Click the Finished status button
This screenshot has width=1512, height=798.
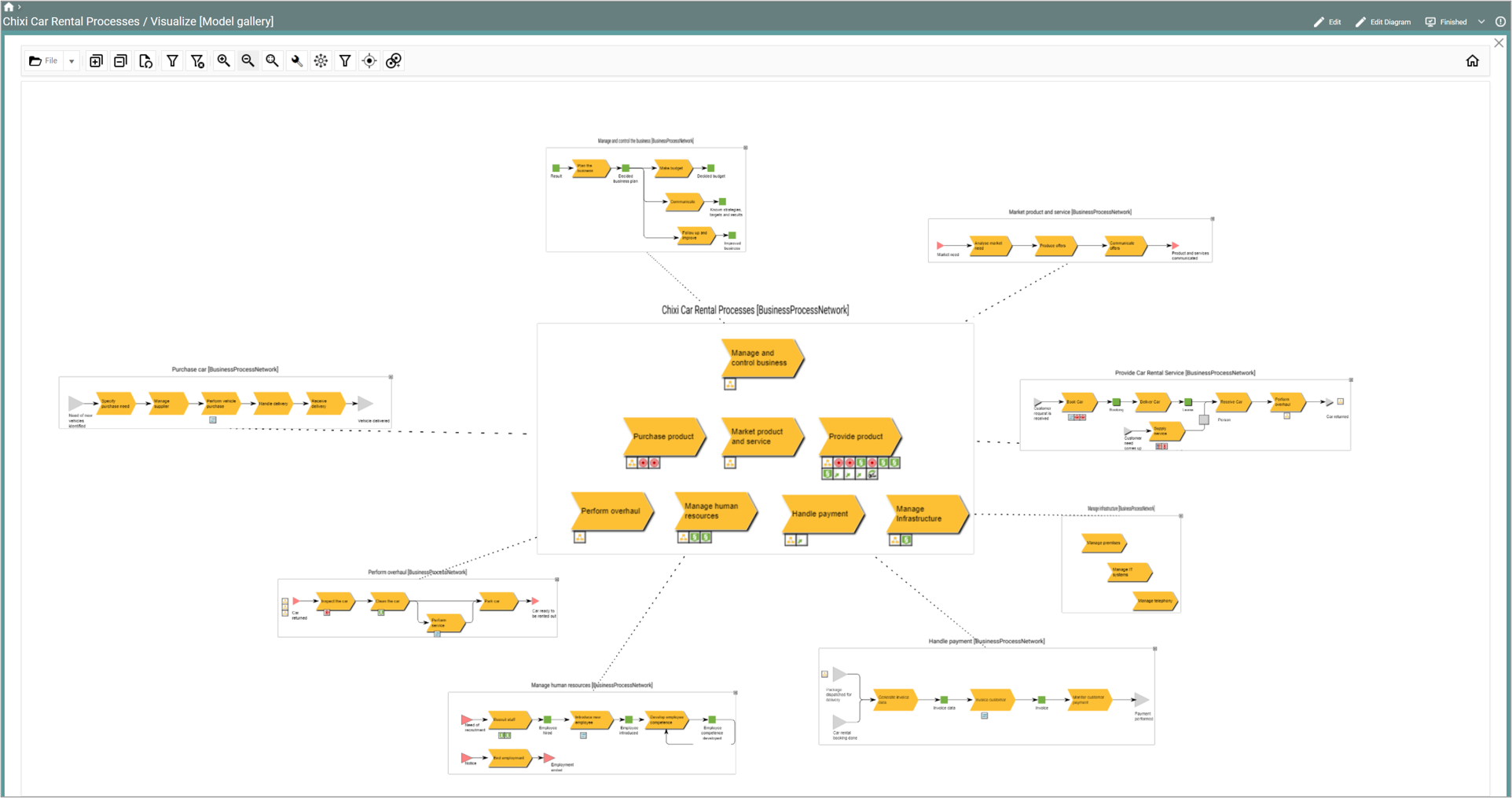1446,22
